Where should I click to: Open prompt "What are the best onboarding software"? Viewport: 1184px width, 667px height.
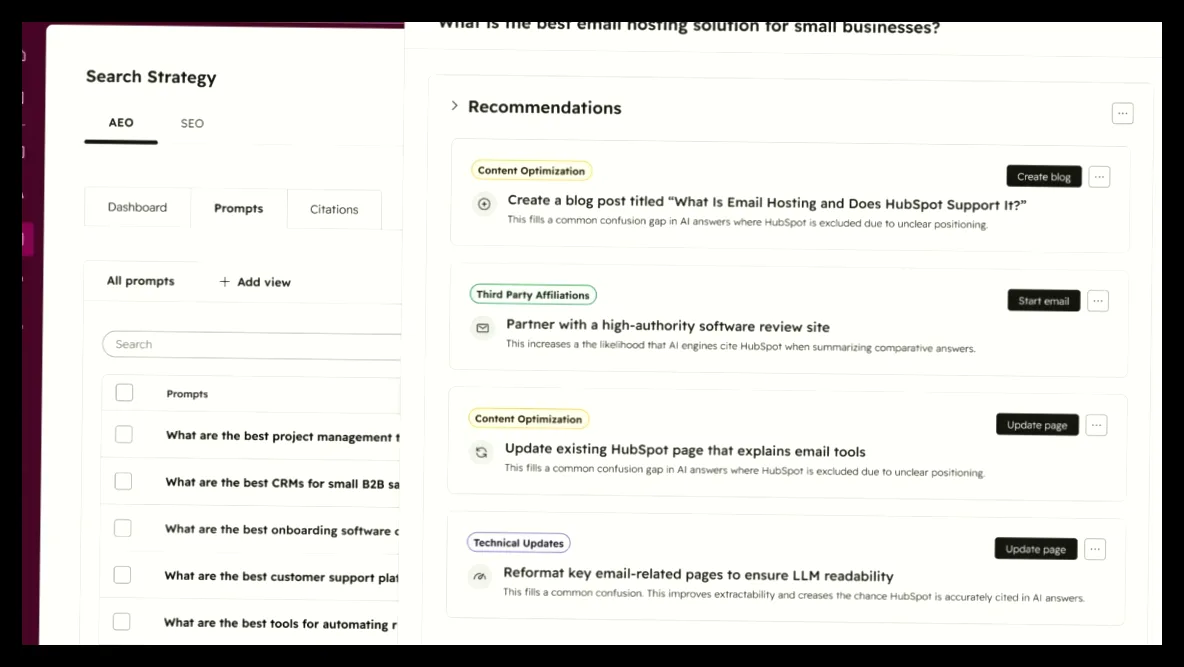tap(282, 530)
